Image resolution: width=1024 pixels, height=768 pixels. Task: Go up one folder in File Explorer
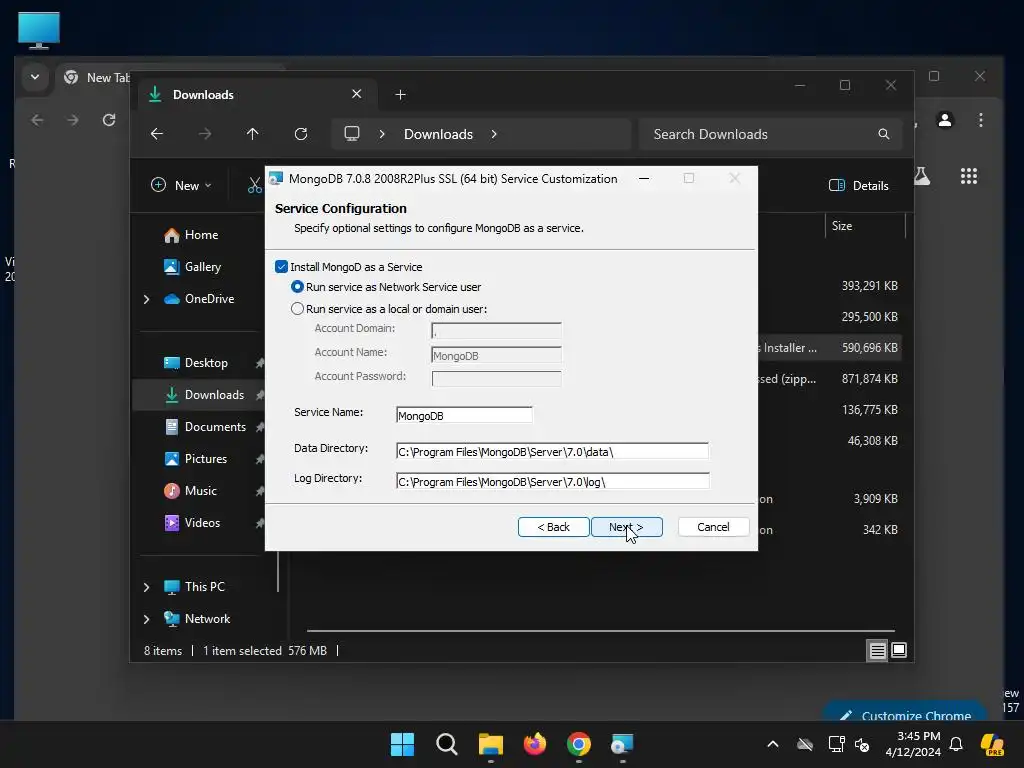click(x=253, y=134)
